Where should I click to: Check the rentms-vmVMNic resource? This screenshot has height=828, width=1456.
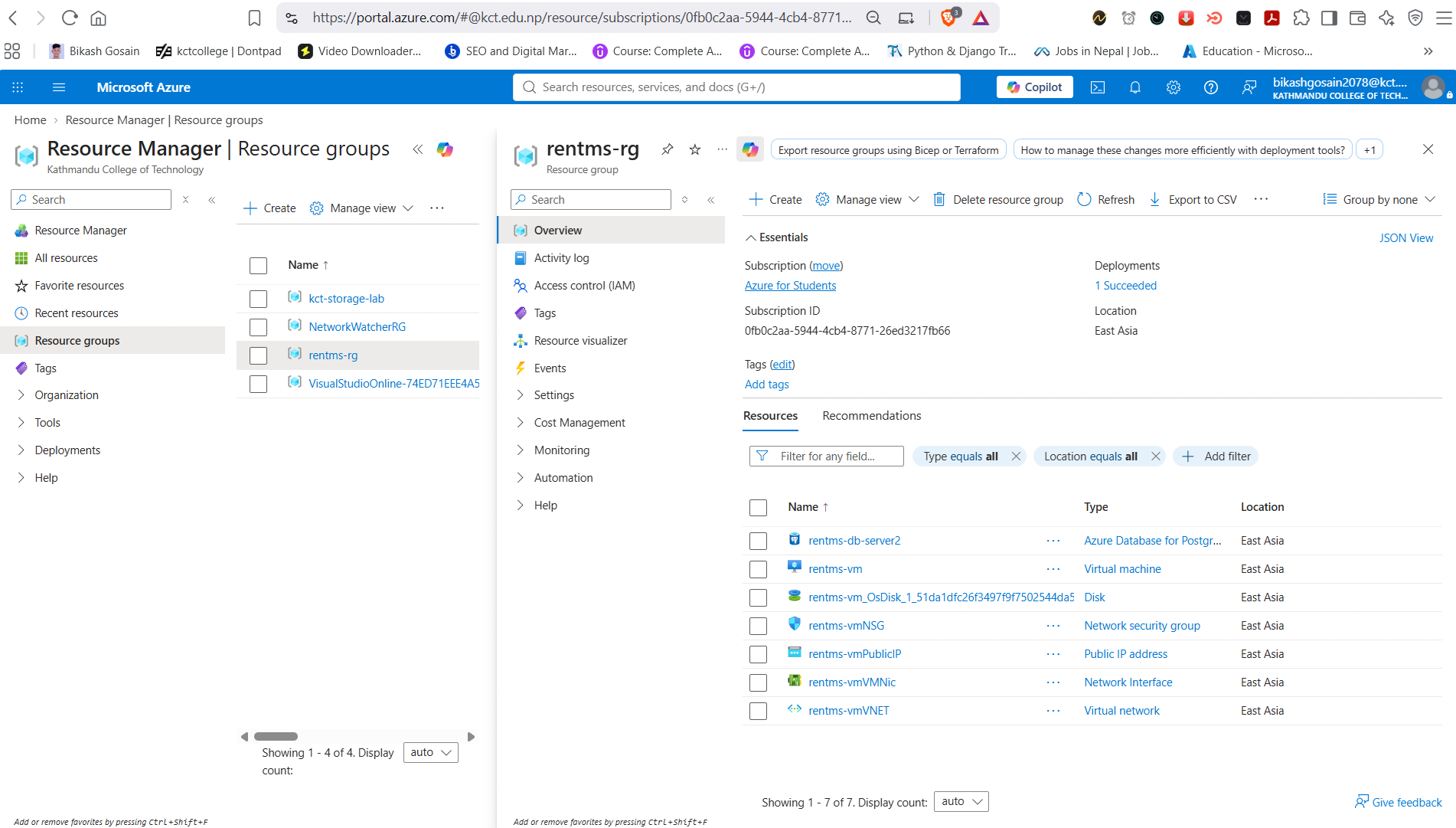[758, 683]
